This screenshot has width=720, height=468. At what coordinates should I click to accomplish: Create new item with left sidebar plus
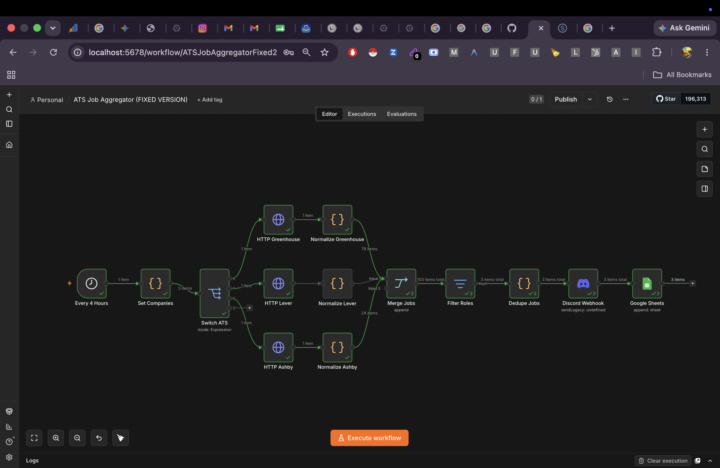(9, 95)
